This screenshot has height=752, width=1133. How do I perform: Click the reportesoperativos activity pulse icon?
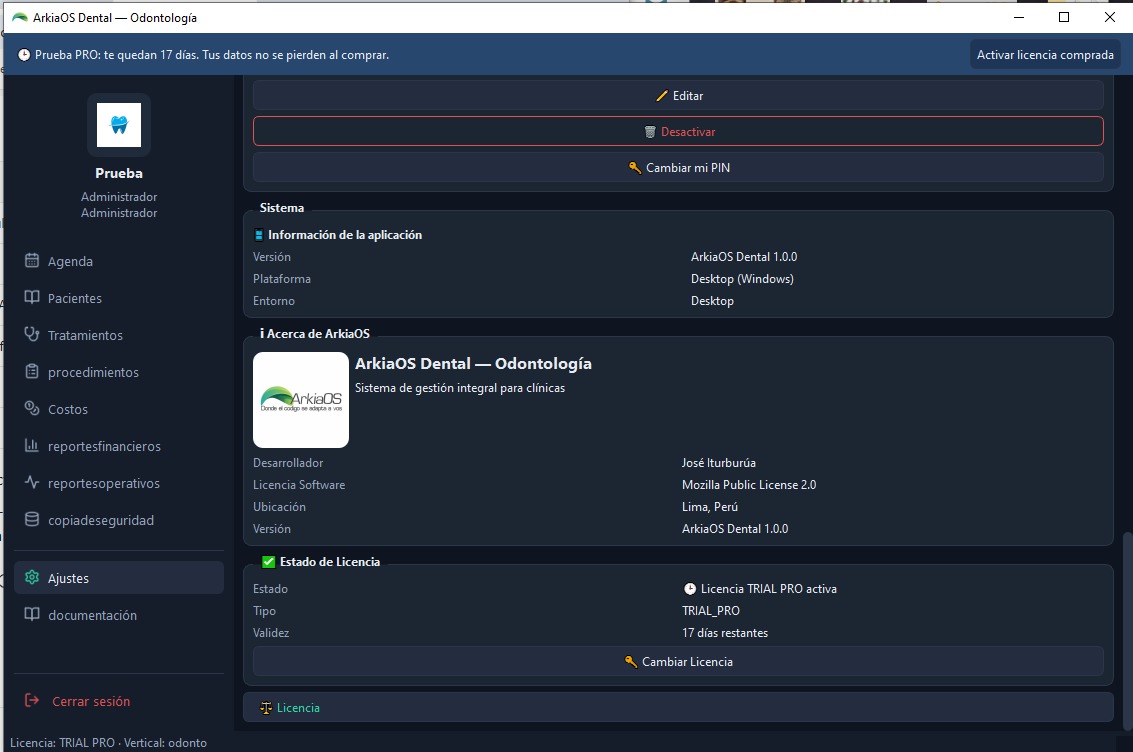(32, 483)
